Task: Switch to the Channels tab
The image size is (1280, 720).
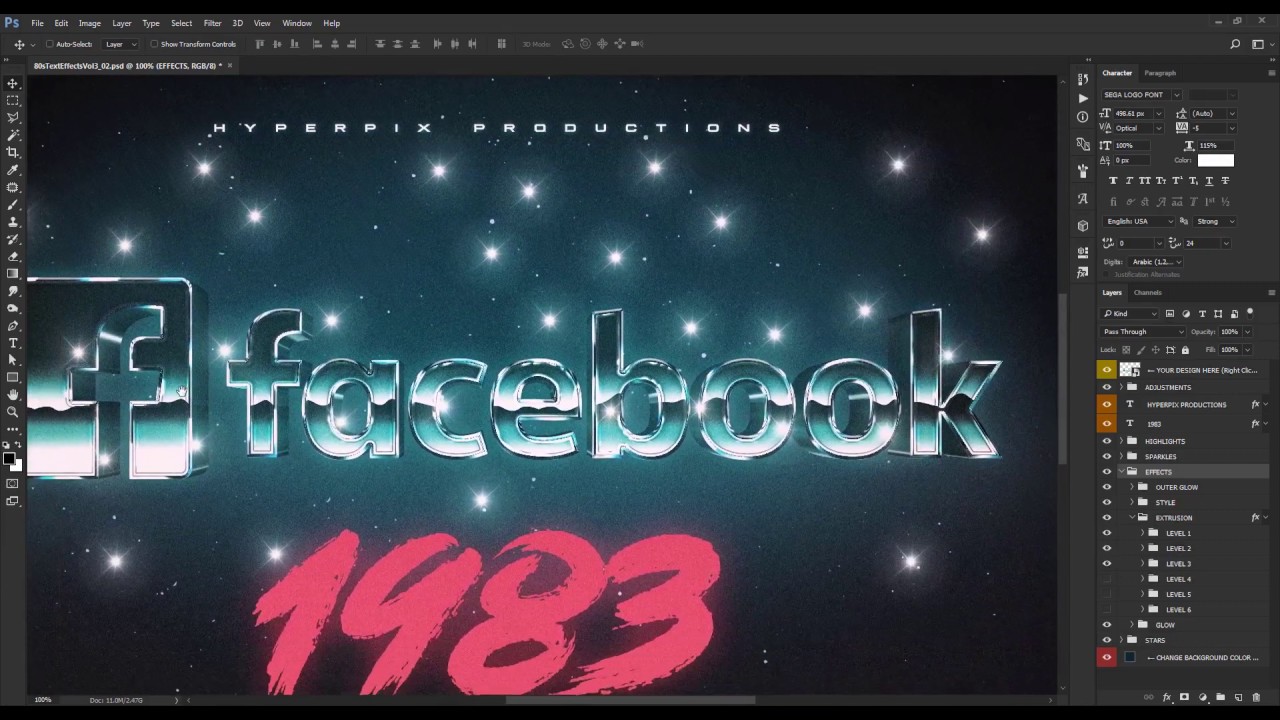Action: 1148,293
